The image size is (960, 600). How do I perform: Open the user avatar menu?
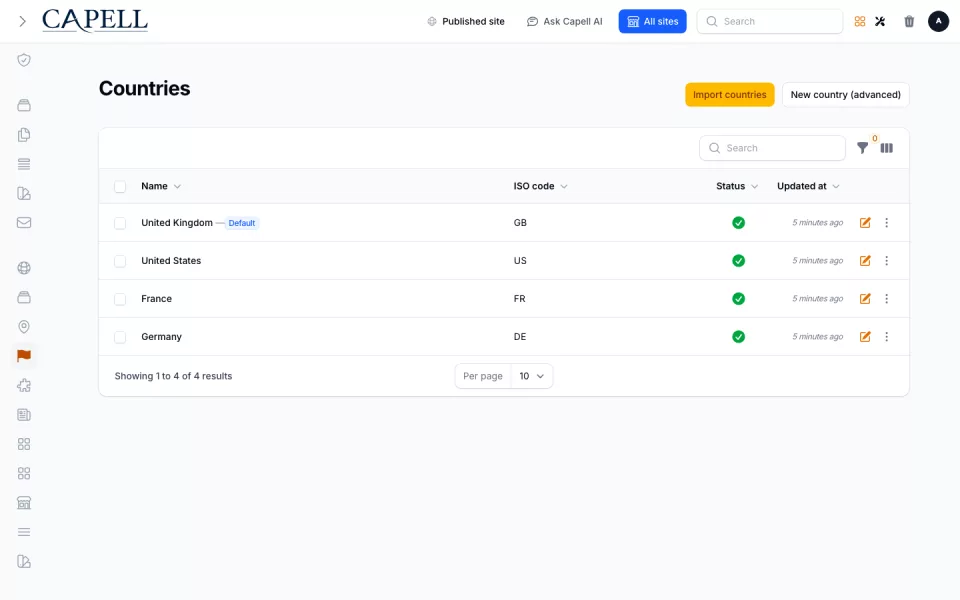point(938,21)
